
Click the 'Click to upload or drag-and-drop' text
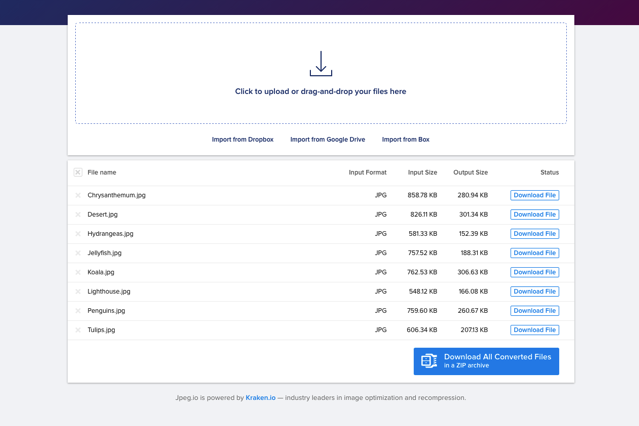point(320,91)
